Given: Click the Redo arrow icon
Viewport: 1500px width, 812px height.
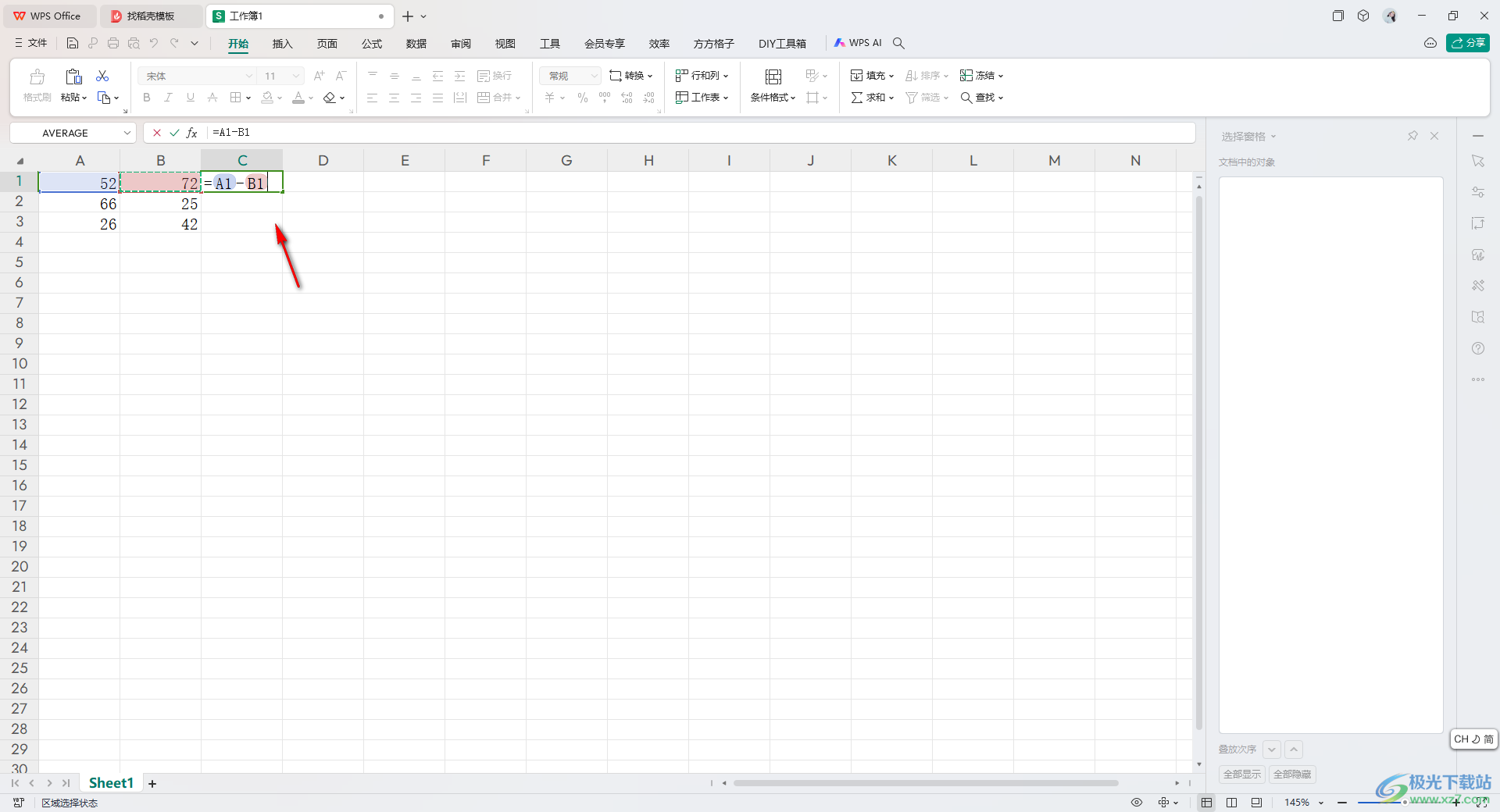Looking at the screenshot, I should point(174,43).
